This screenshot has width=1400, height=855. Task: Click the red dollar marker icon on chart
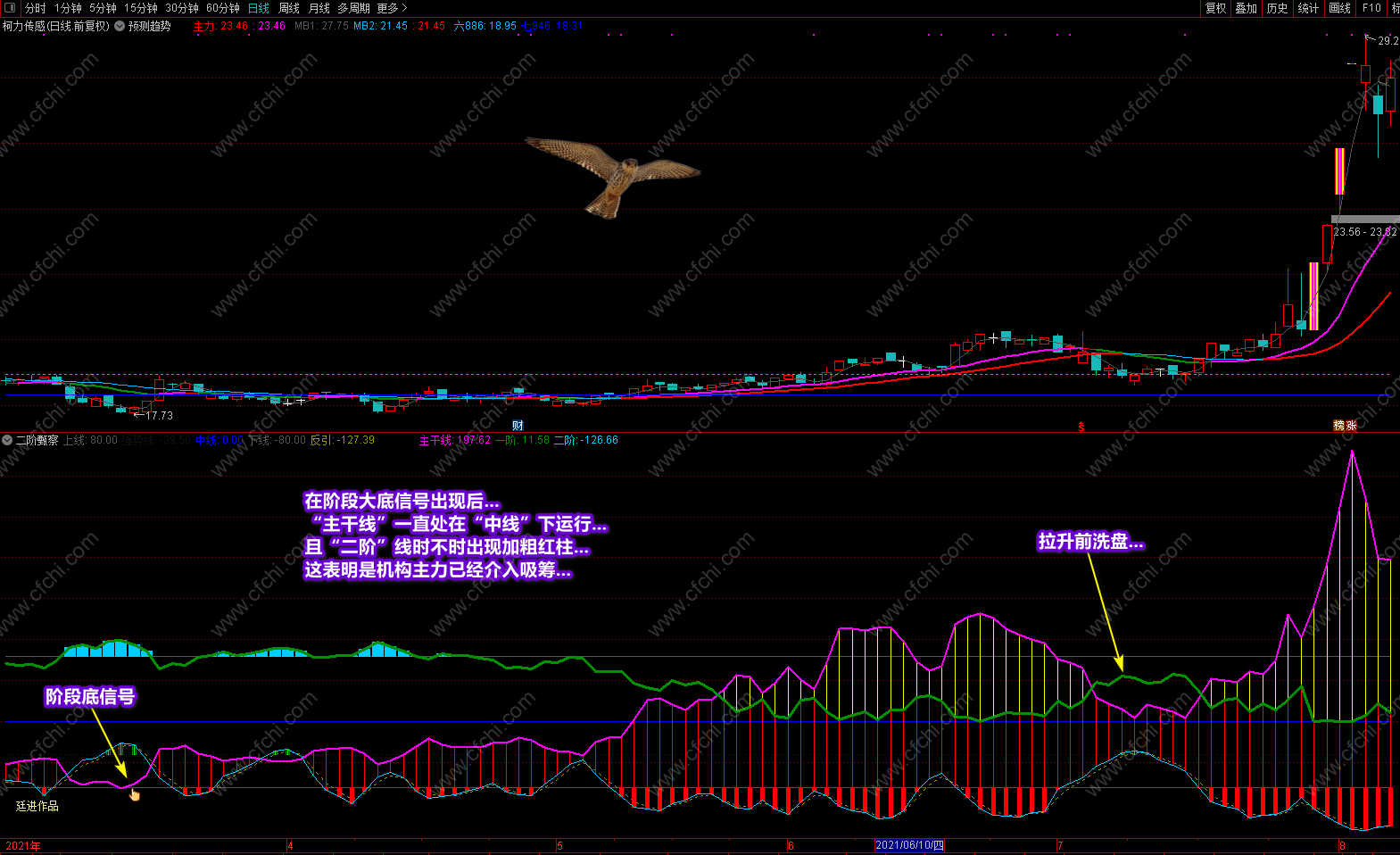(x=1081, y=427)
